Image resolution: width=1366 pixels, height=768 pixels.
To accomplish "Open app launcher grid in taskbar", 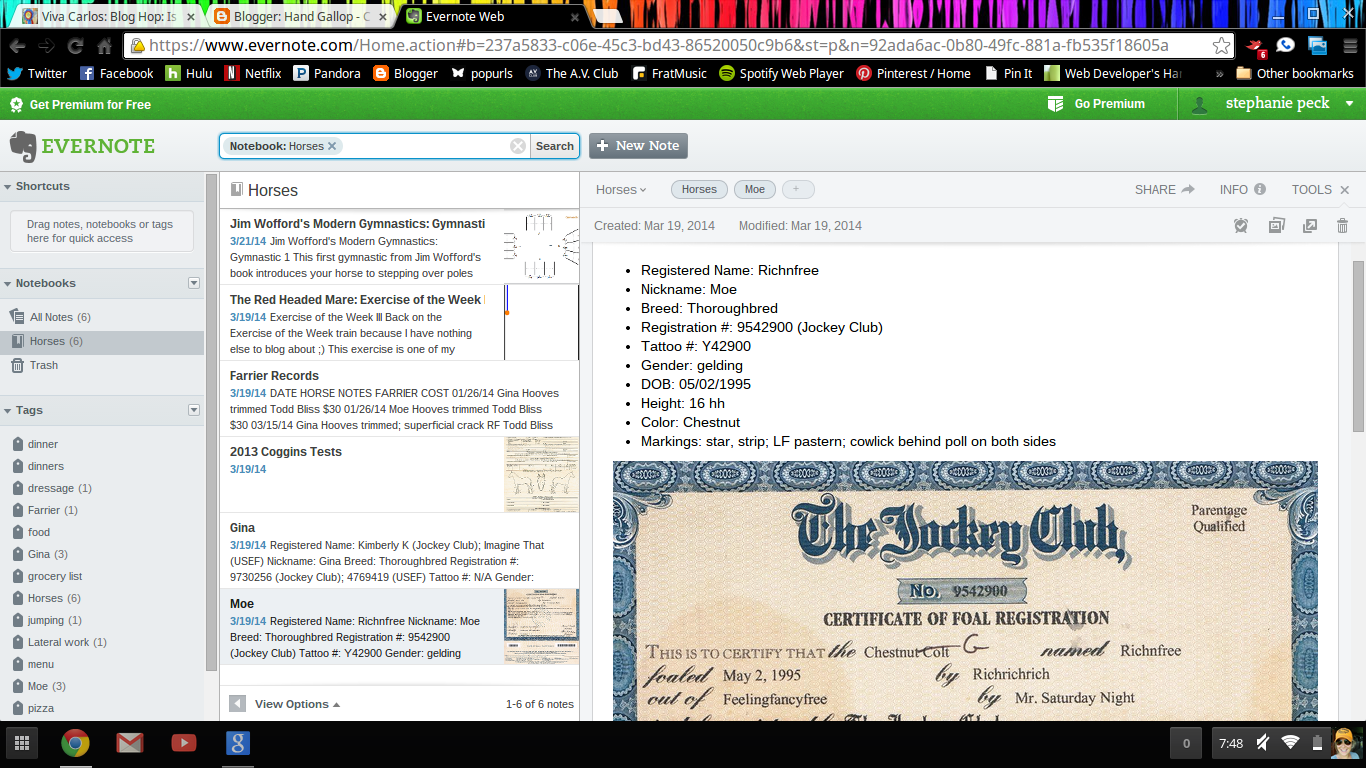I will 21,743.
